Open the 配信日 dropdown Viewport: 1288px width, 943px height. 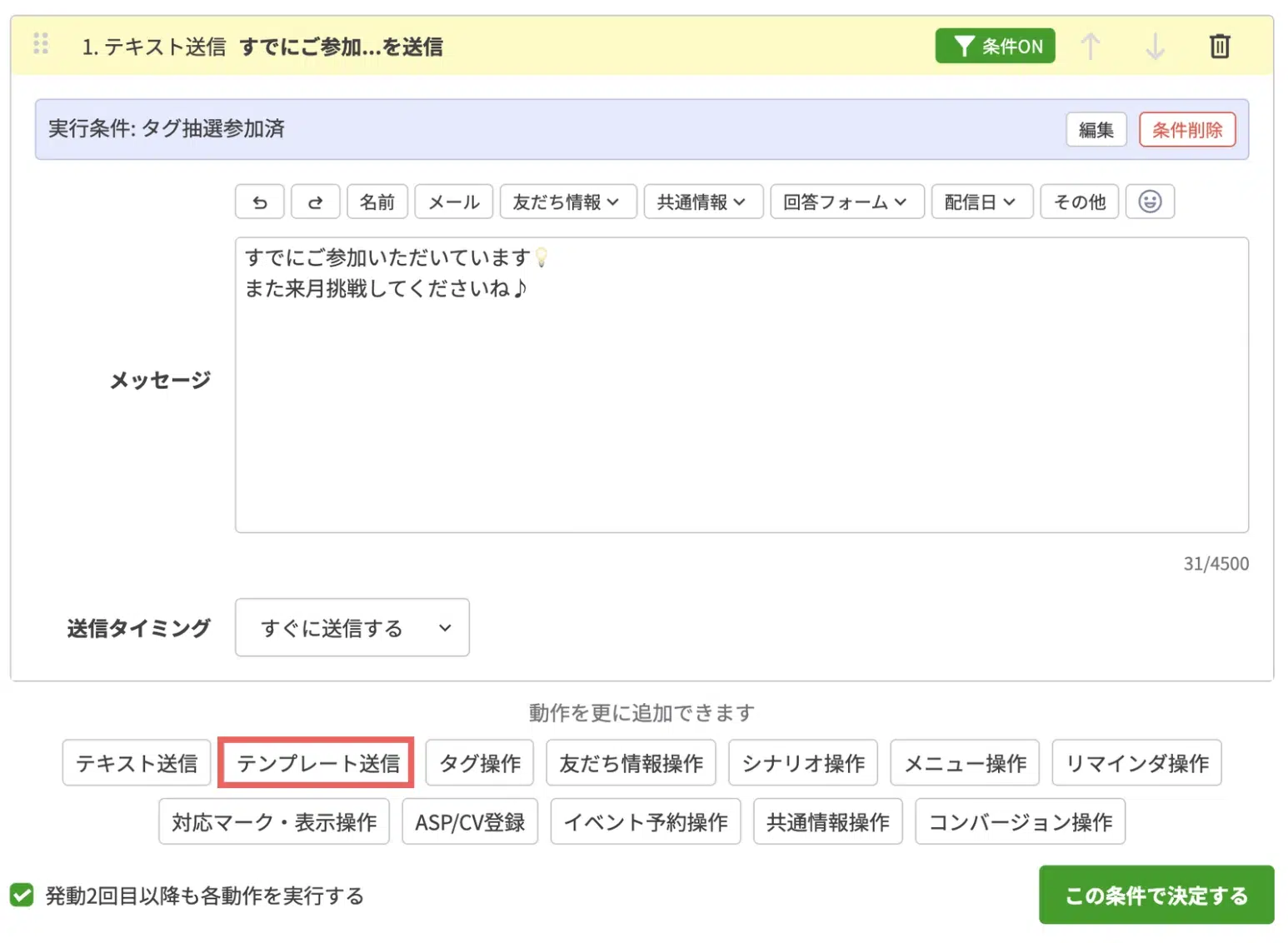[x=982, y=202]
